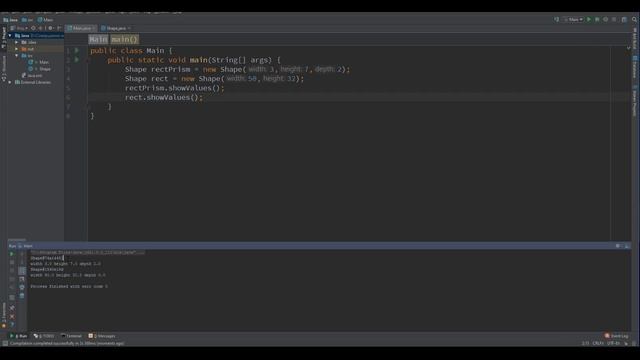Click the java command line in console
Image resolution: width=640 pixels, height=360 pixels.
(87, 253)
